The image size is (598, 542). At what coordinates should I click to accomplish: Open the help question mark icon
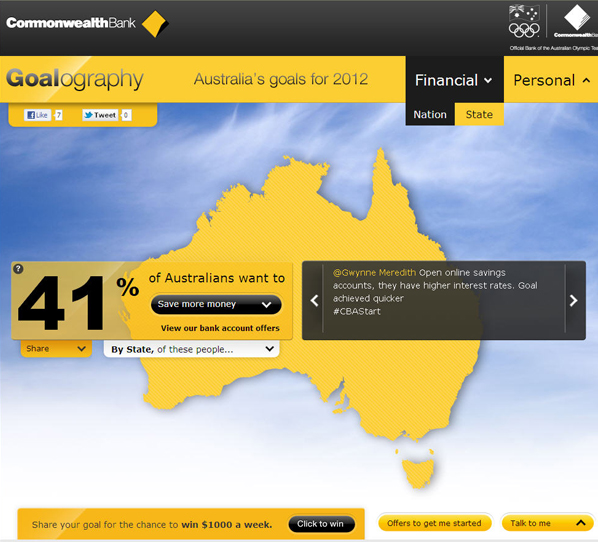pos(18,269)
